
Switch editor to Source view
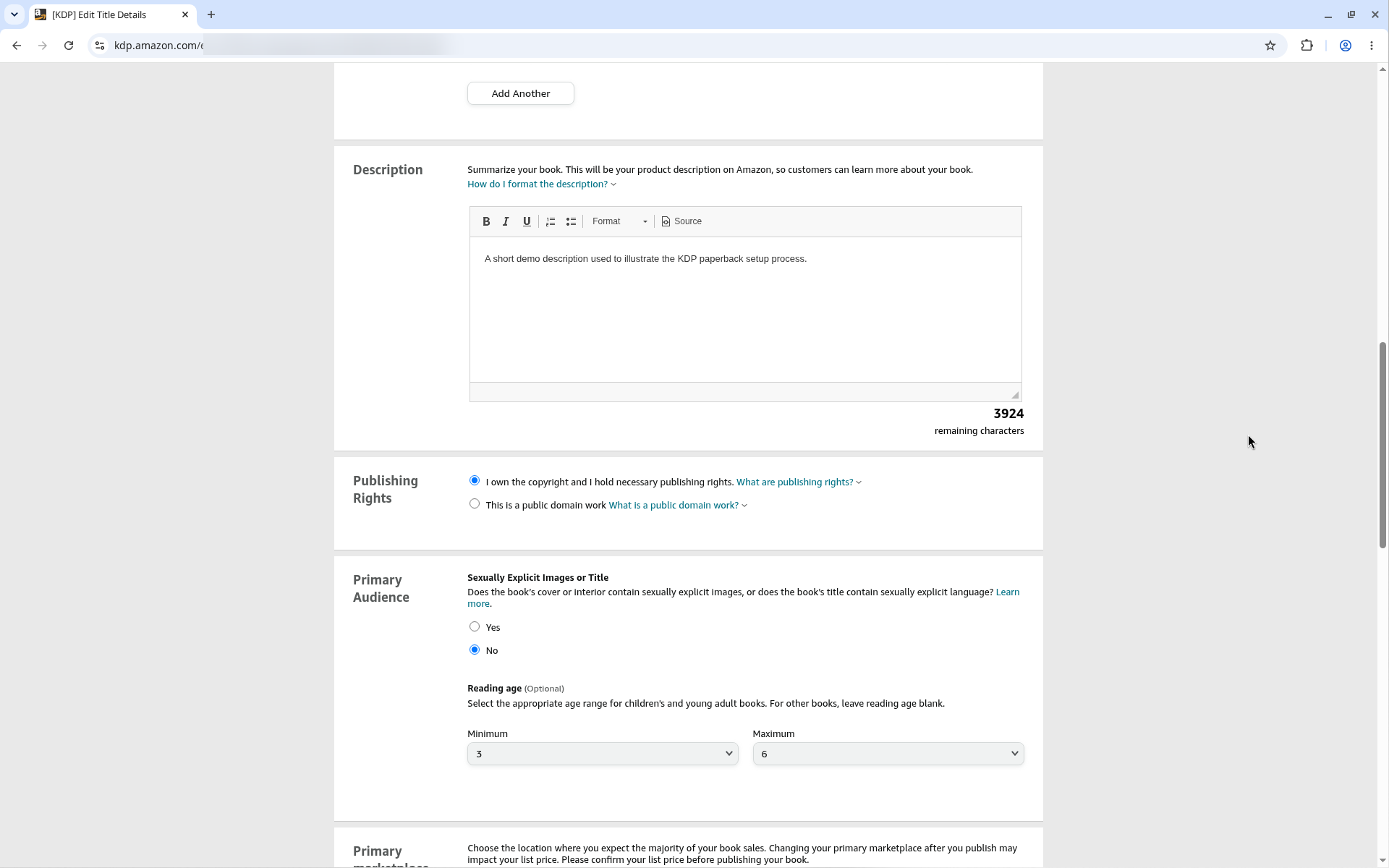[x=681, y=221]
